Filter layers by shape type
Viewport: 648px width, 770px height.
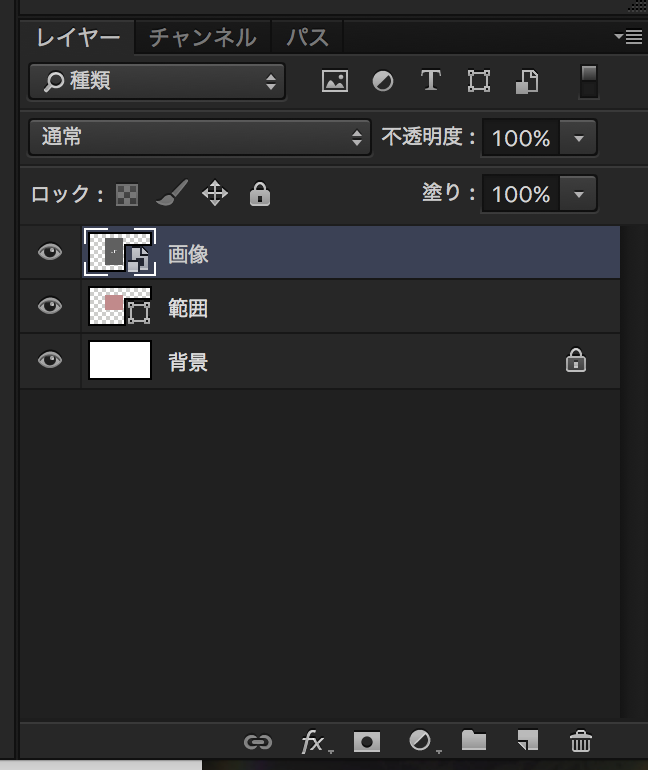click(479, 81)
